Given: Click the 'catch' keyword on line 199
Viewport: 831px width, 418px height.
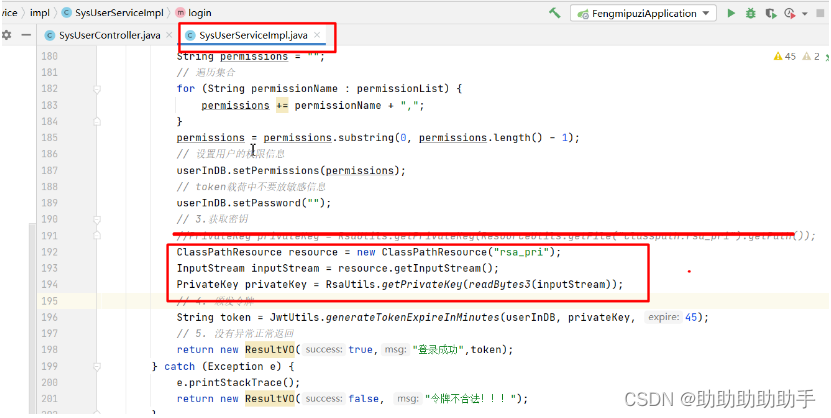Looking at the screenshot, I should pos(180,367).
